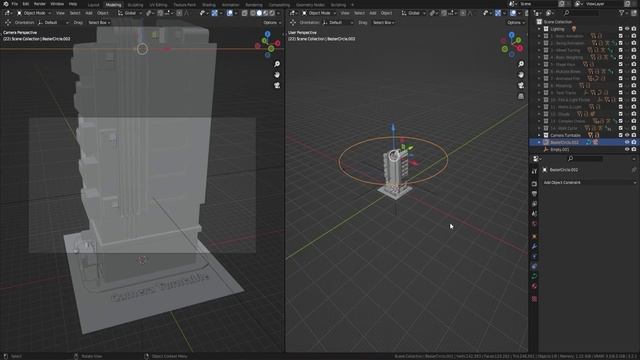Expand the Lighting collection
Viewport: 640px width, 360px height.
pyautogui.click(x=539, y=29)
